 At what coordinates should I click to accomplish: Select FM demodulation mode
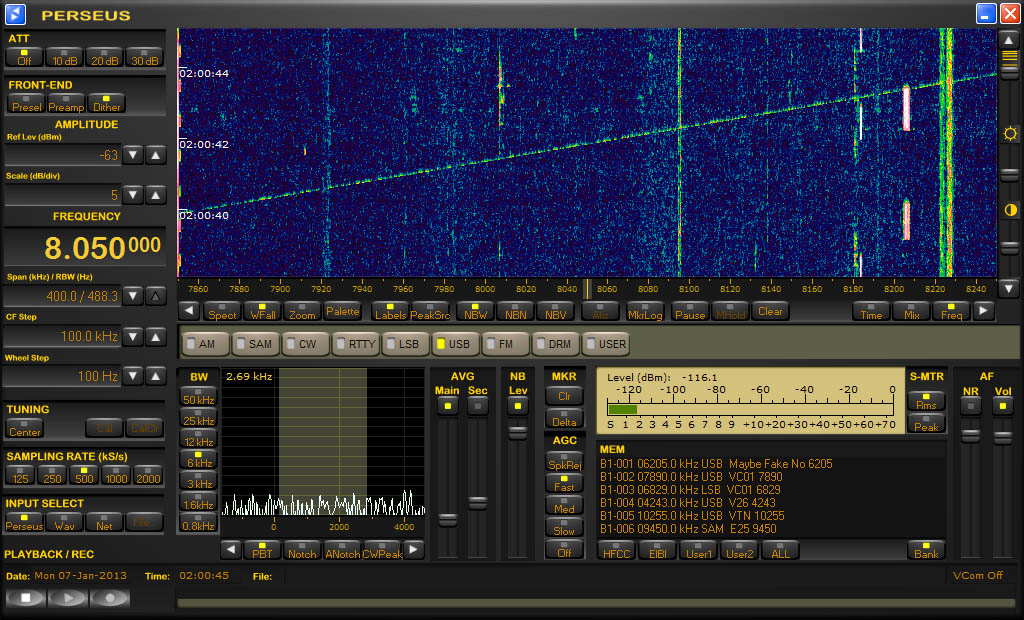(x=505, y=344)
